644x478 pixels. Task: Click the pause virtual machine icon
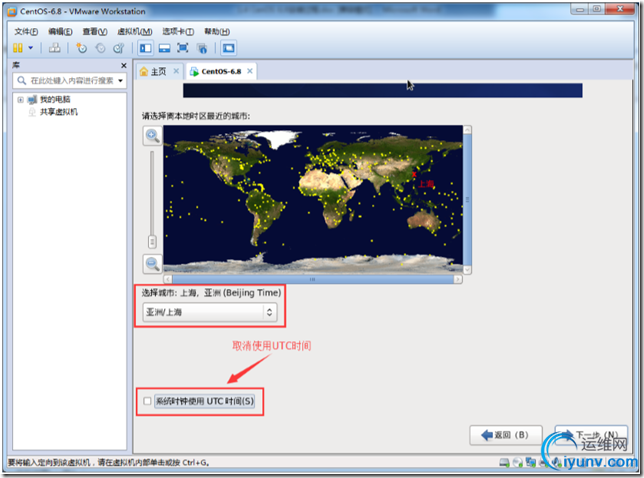pyautogui.click(x=18, y=48)
